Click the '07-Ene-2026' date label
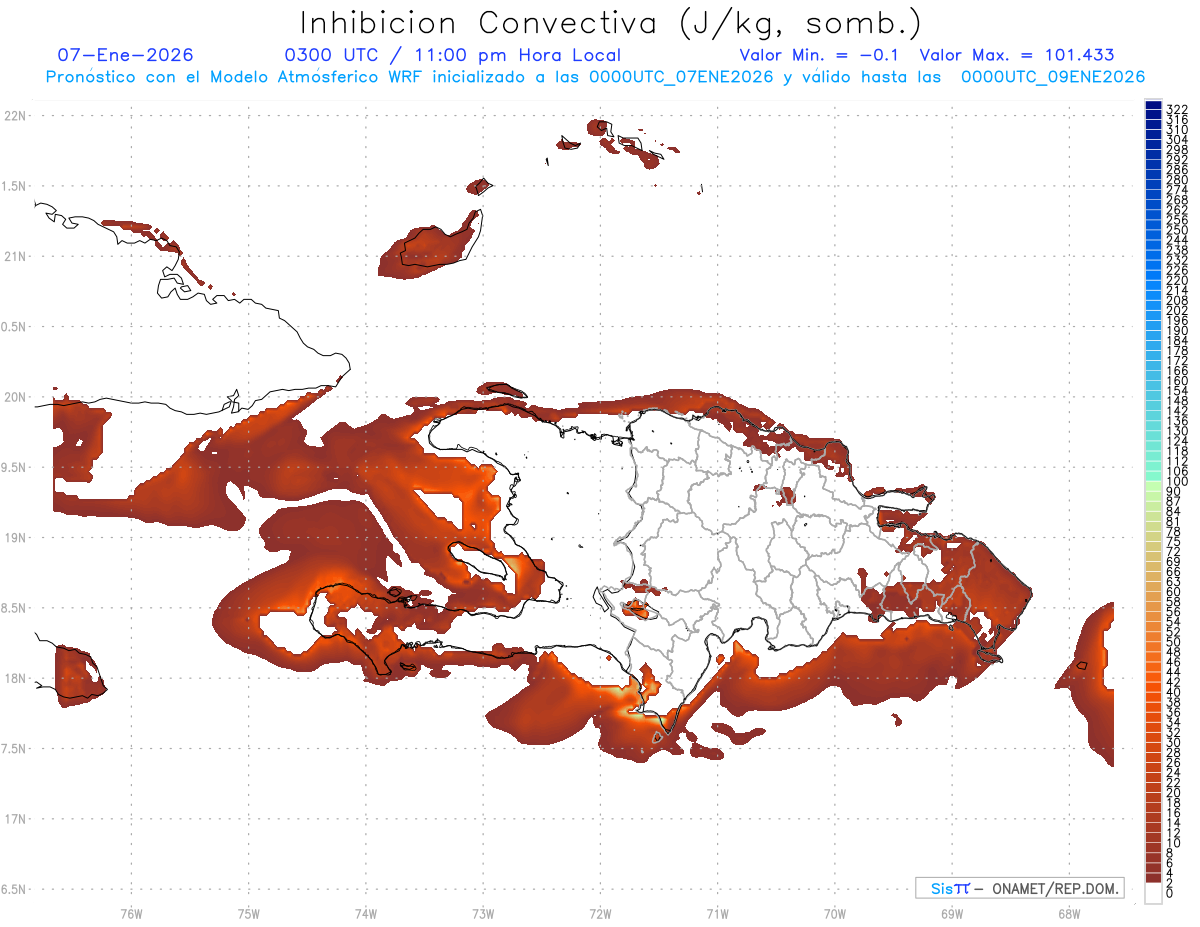1200x927 pixels. [x=125, y=56]
